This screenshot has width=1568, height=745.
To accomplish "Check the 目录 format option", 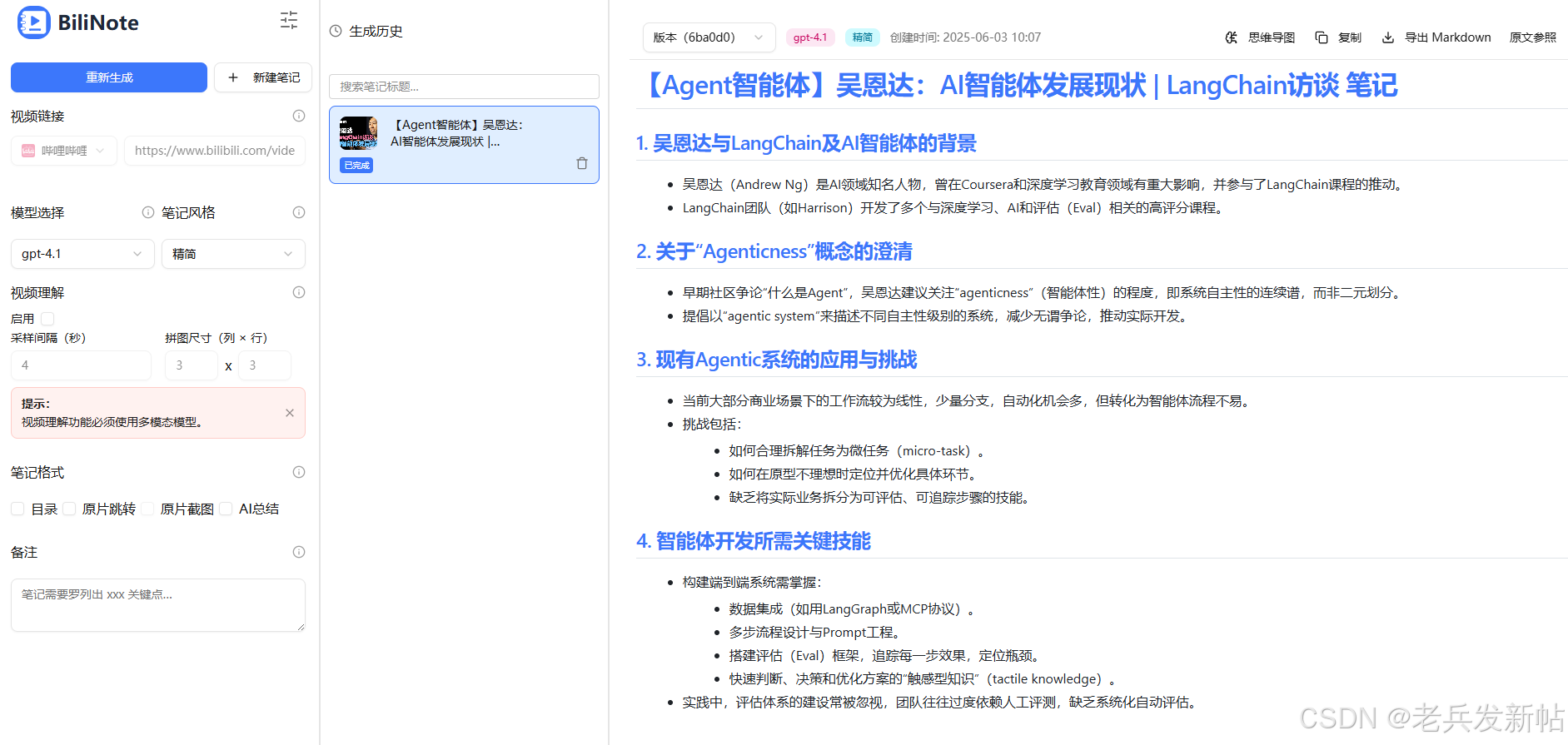I will [17, 509].
